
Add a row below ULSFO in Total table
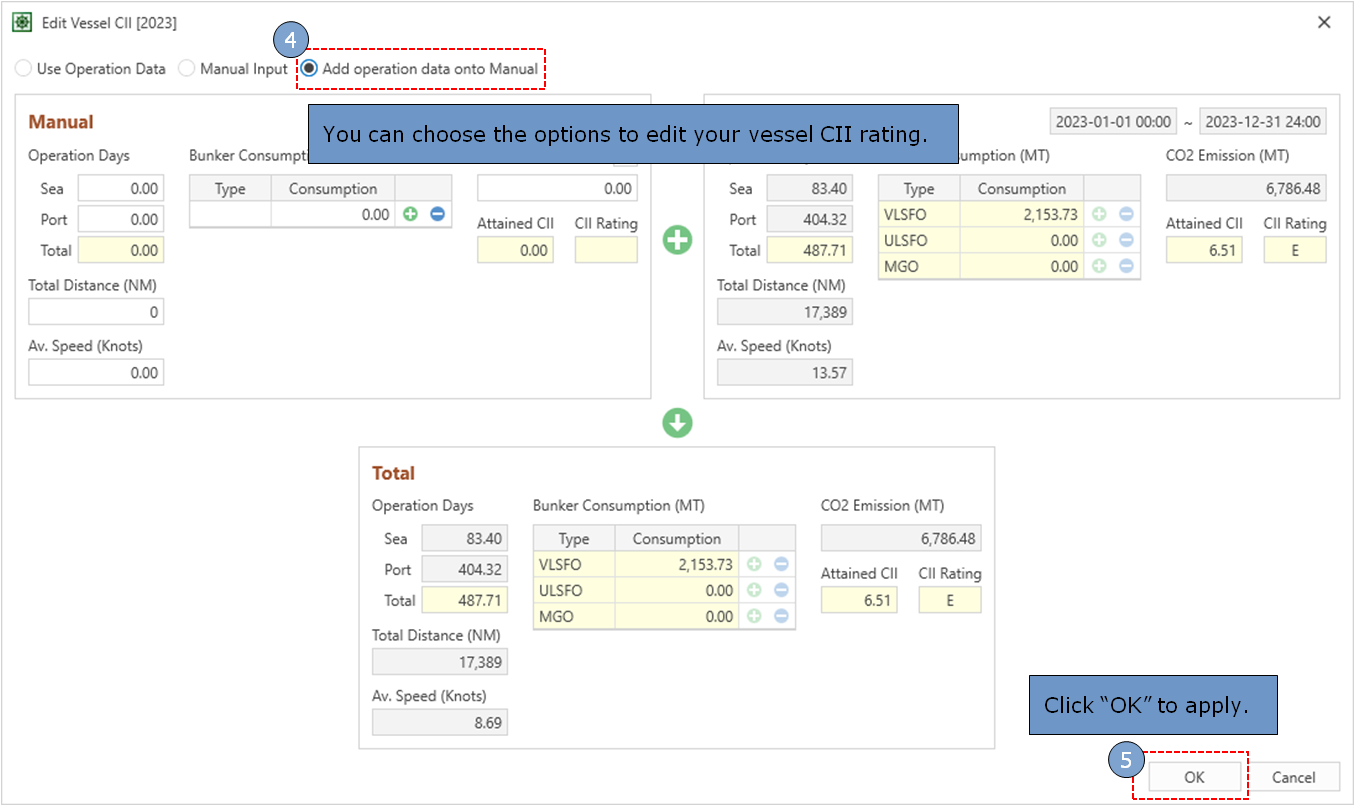tap(754, 590)
